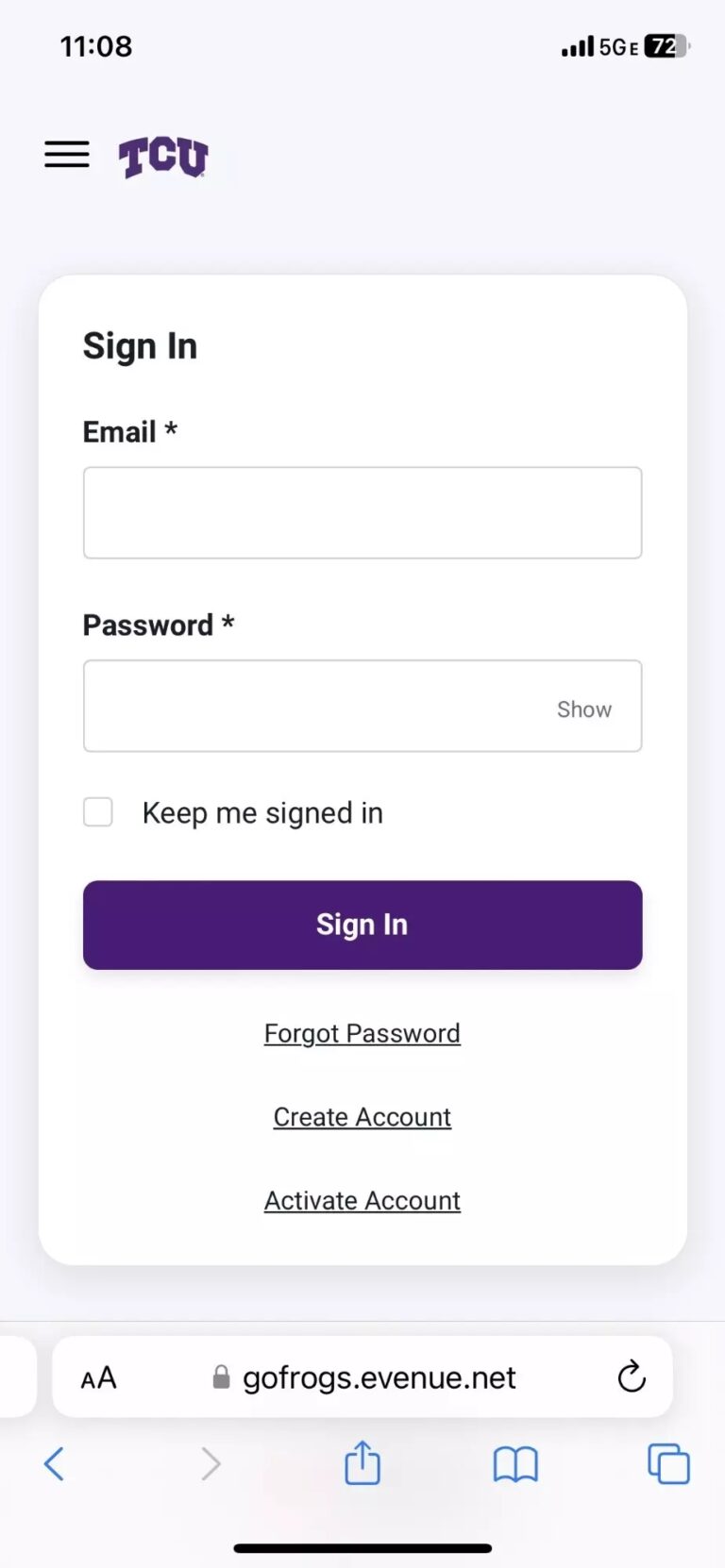Tap the Safari forward arrow
Image resolution: width=725 pixels, height=1568 pixels.
(x=211, y=1464)
